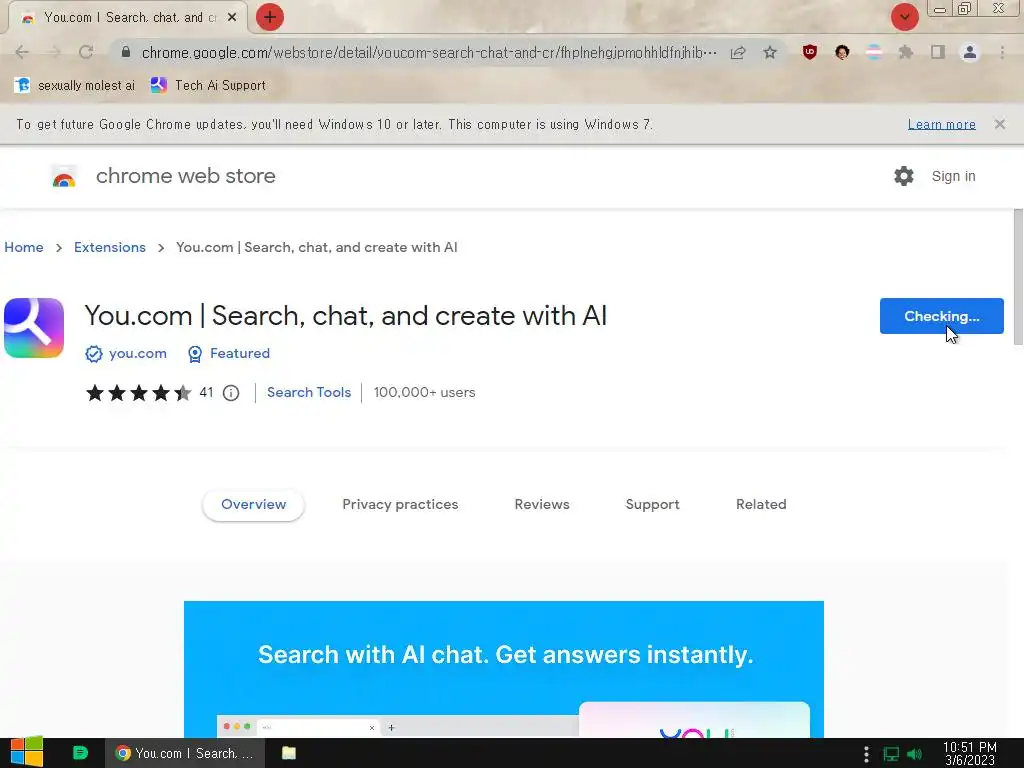Open web store settings gear

[904, 176]
